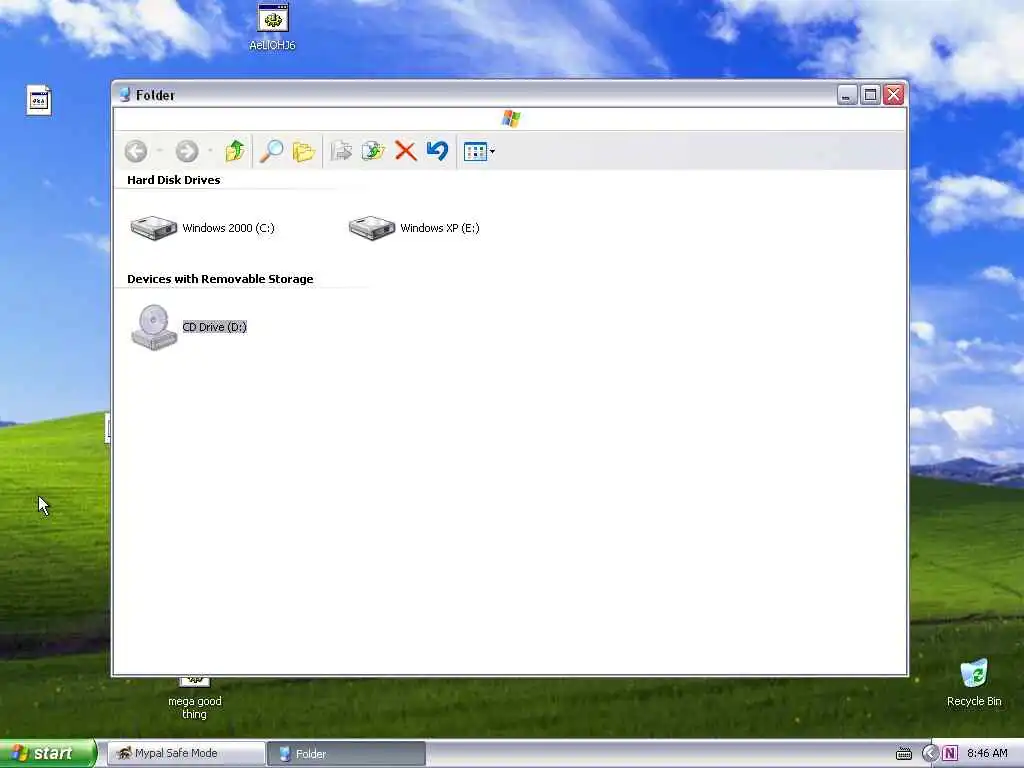Expand hidden tray icons chevron
1024x768 pixels.
(929, 754)
